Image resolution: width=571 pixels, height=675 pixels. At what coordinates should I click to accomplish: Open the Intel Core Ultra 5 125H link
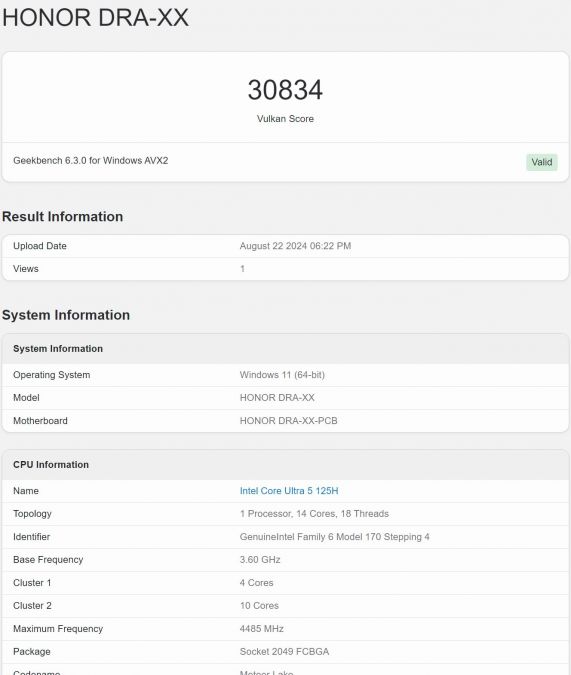(x=289, y=491)
